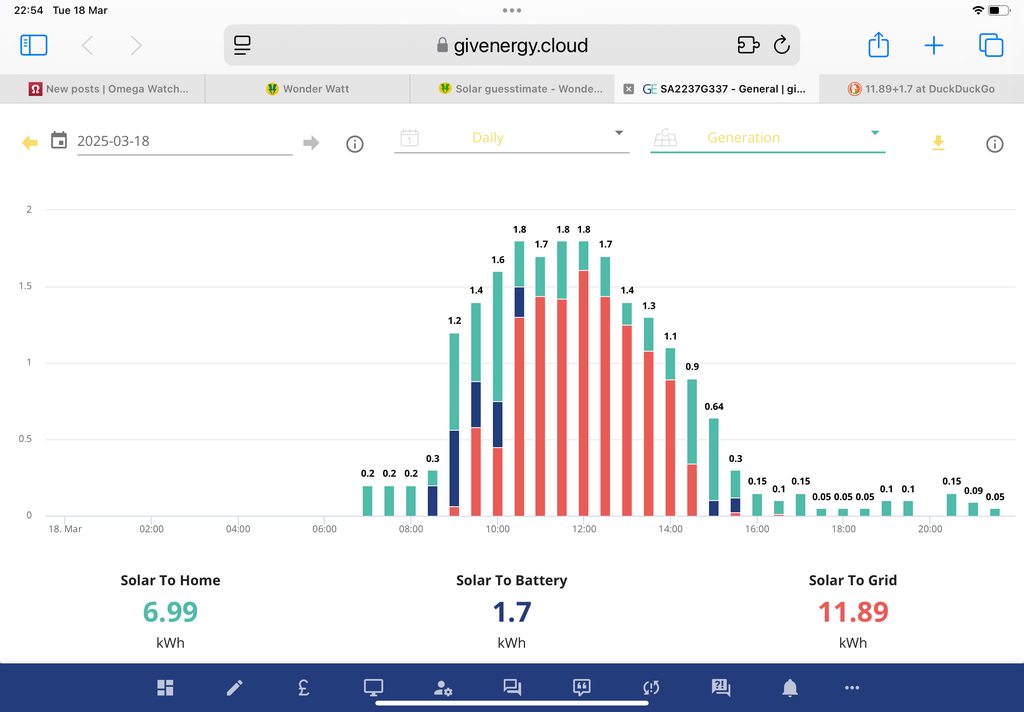Open the user settings icon in bottom bar
1024x712 pixels.
[443, 687]
